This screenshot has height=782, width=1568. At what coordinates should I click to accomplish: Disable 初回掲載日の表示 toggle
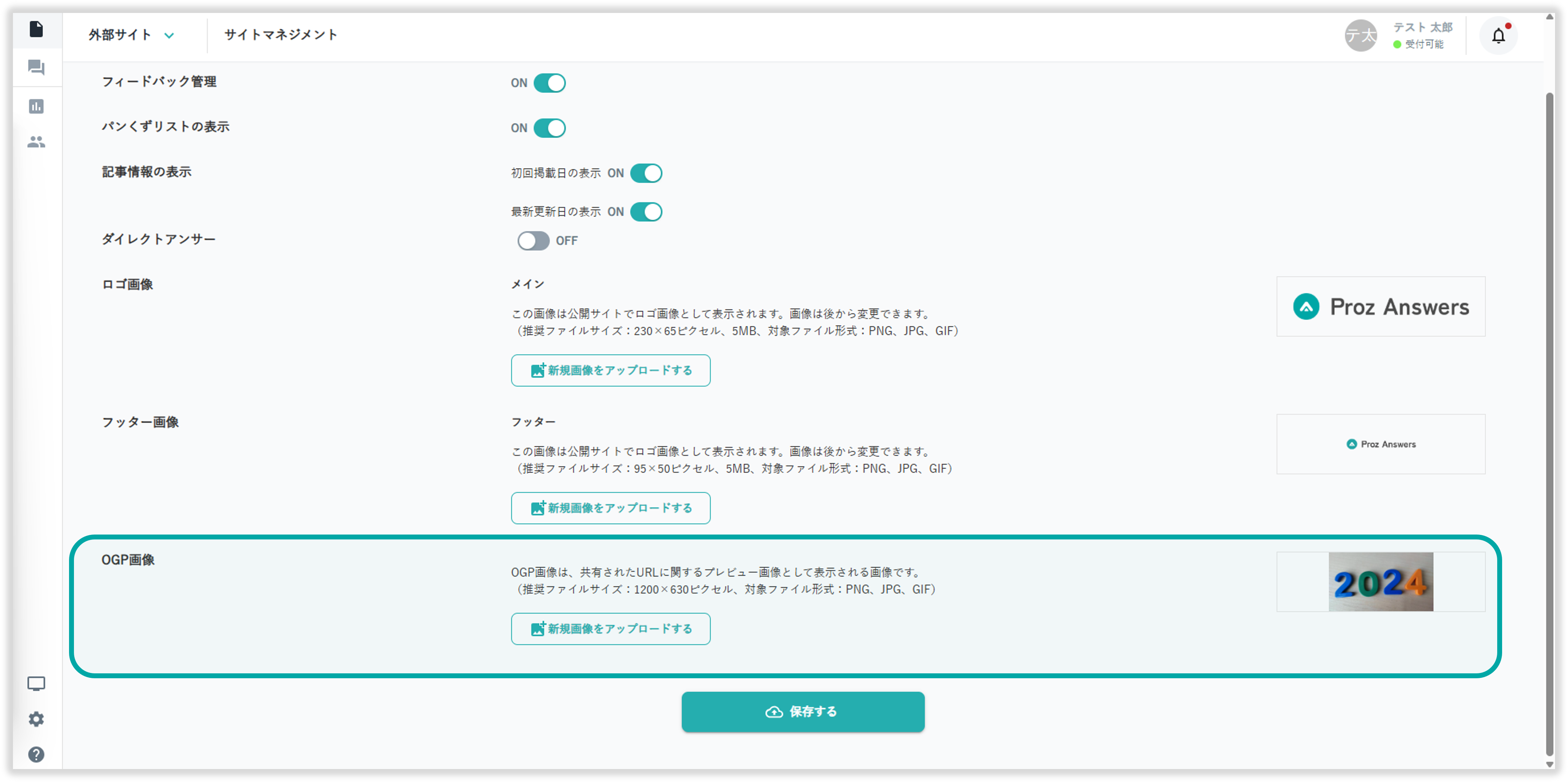[x=646, y=174]
